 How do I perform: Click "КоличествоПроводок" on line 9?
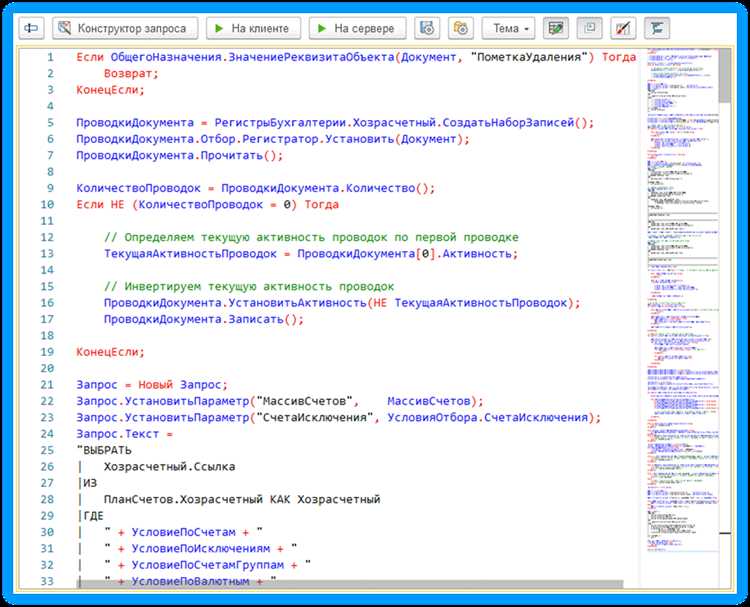point(138,188)
